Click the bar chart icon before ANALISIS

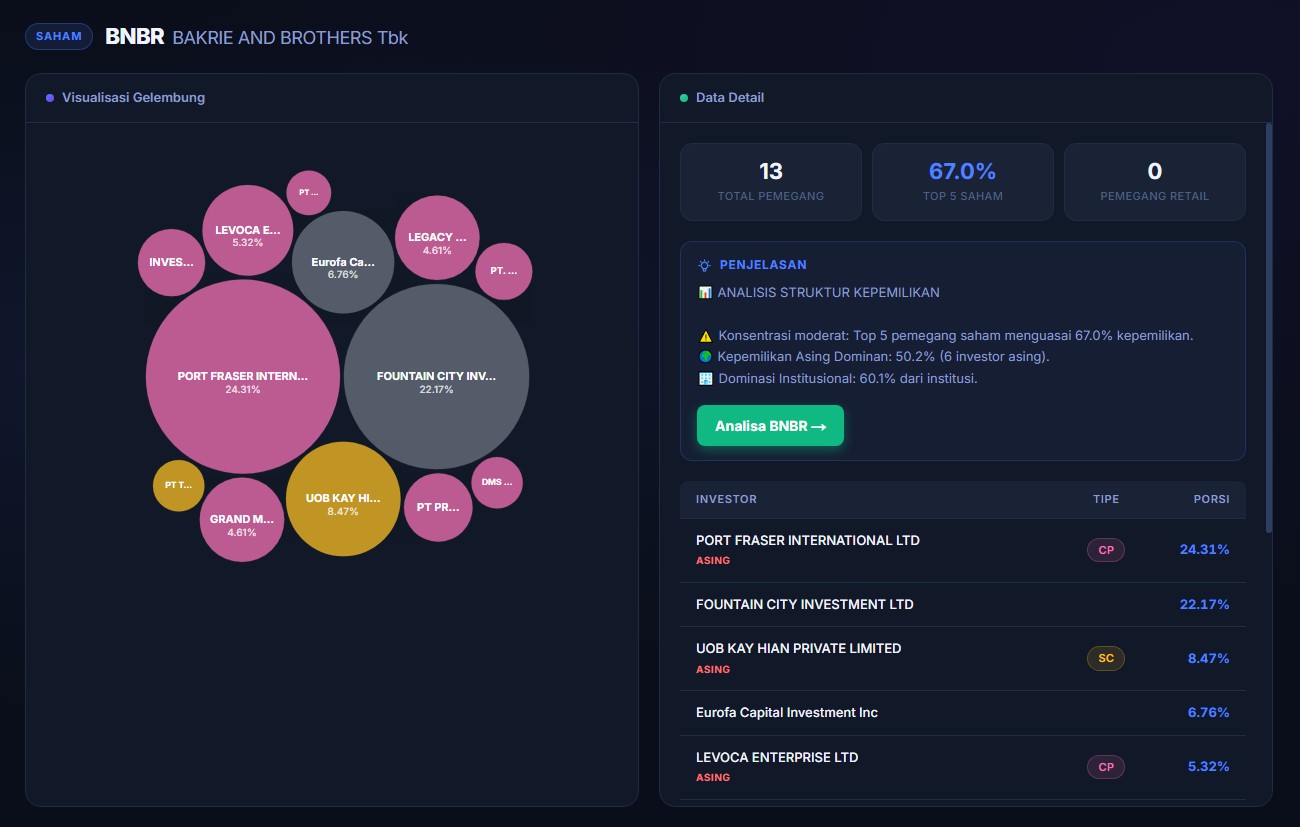705,293
